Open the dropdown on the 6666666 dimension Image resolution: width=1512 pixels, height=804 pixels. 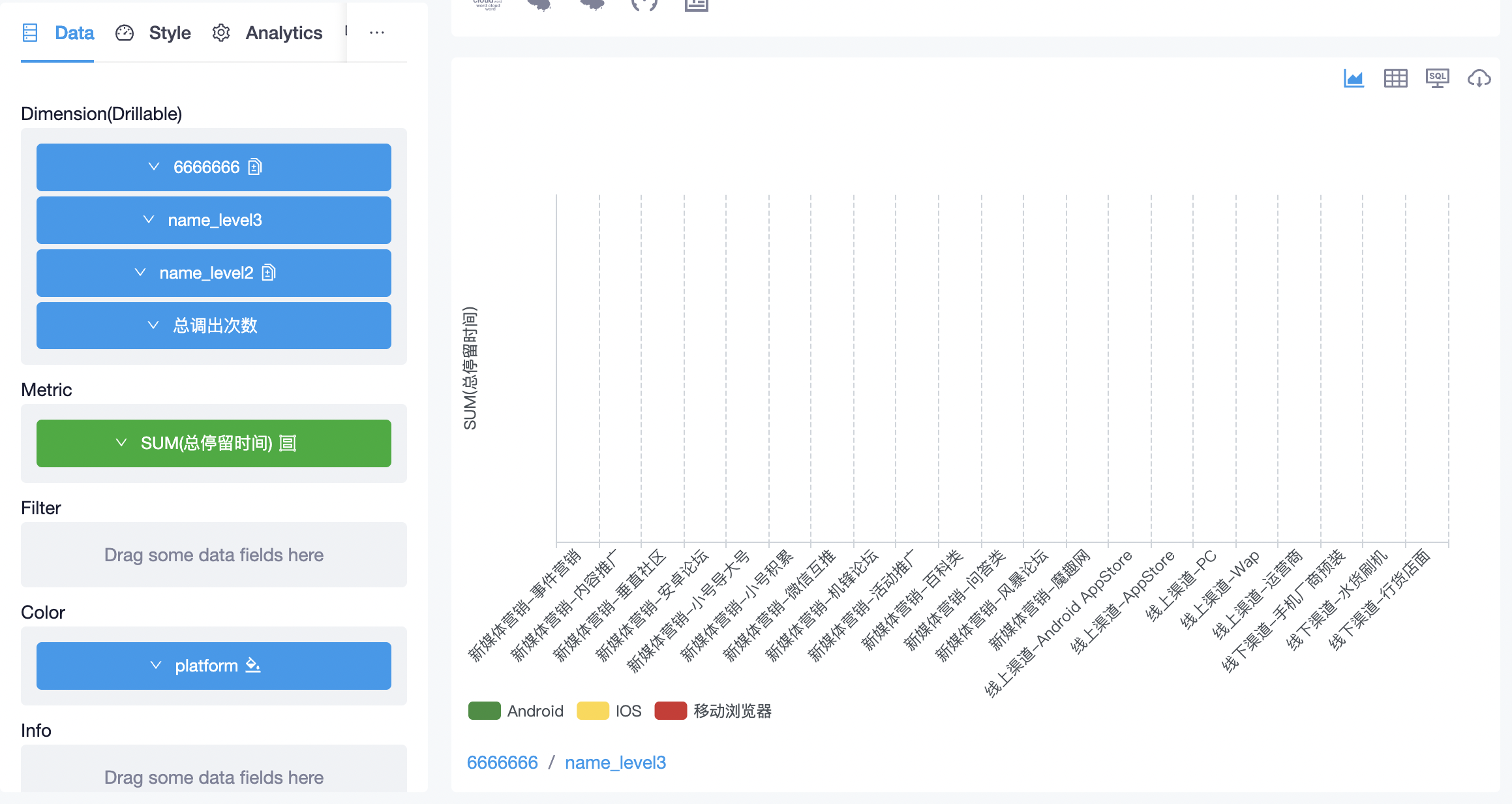pos(154,167)
